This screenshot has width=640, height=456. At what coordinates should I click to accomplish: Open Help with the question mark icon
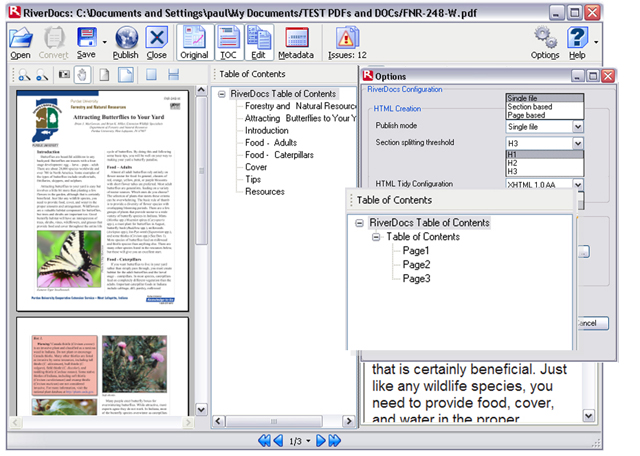[577, 43]
